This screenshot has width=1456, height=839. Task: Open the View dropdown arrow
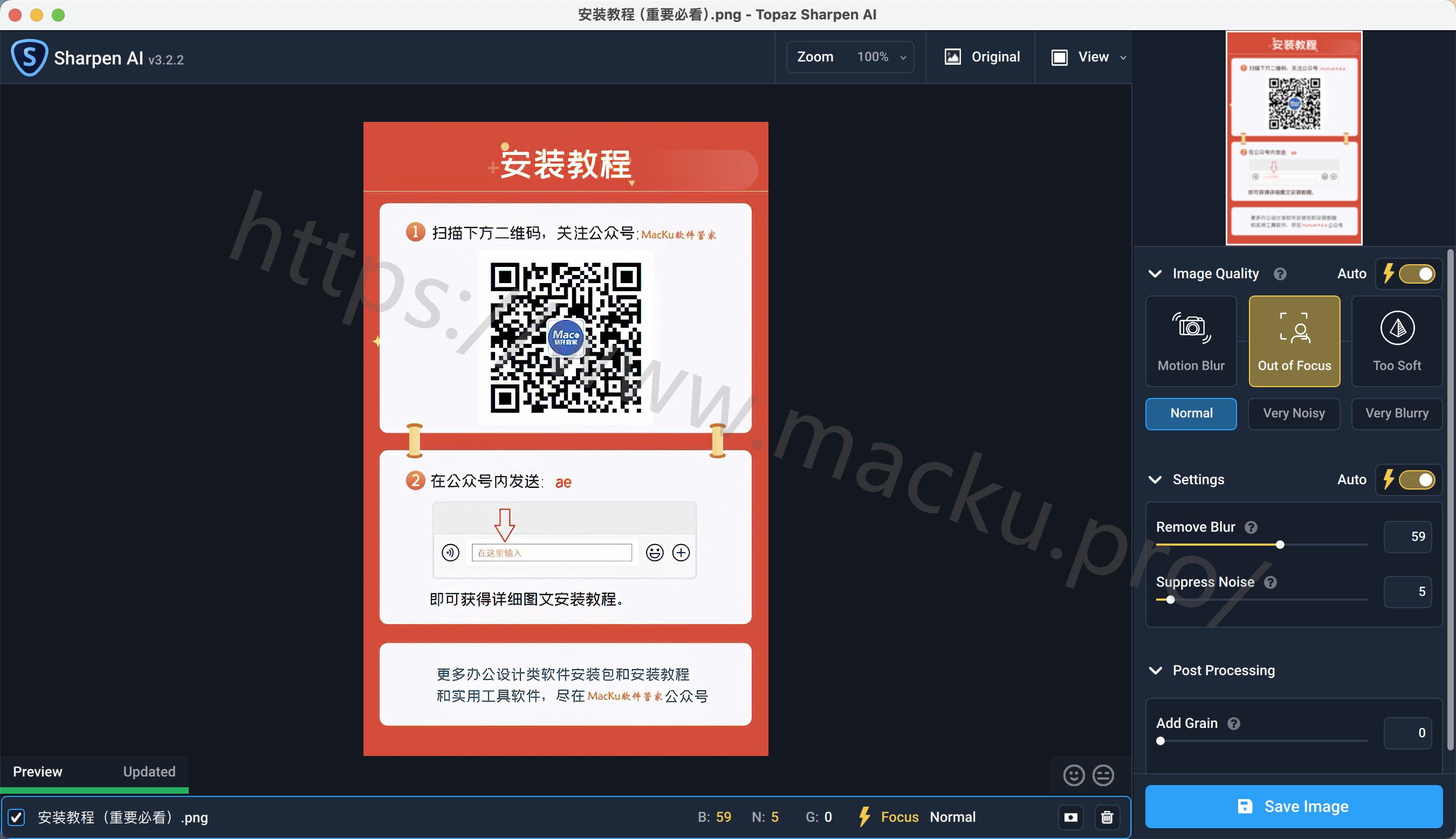point(1122,58)
